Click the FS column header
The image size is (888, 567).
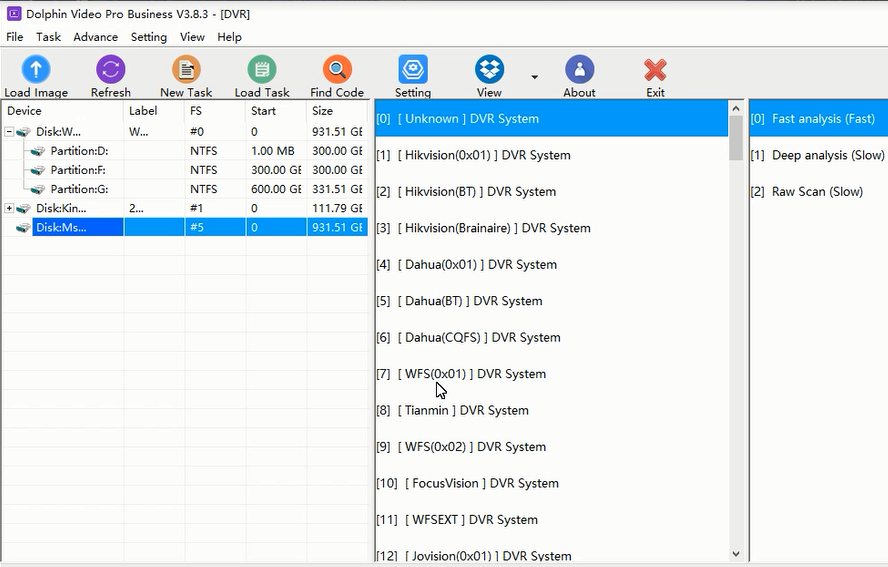[x=215, y=111]
